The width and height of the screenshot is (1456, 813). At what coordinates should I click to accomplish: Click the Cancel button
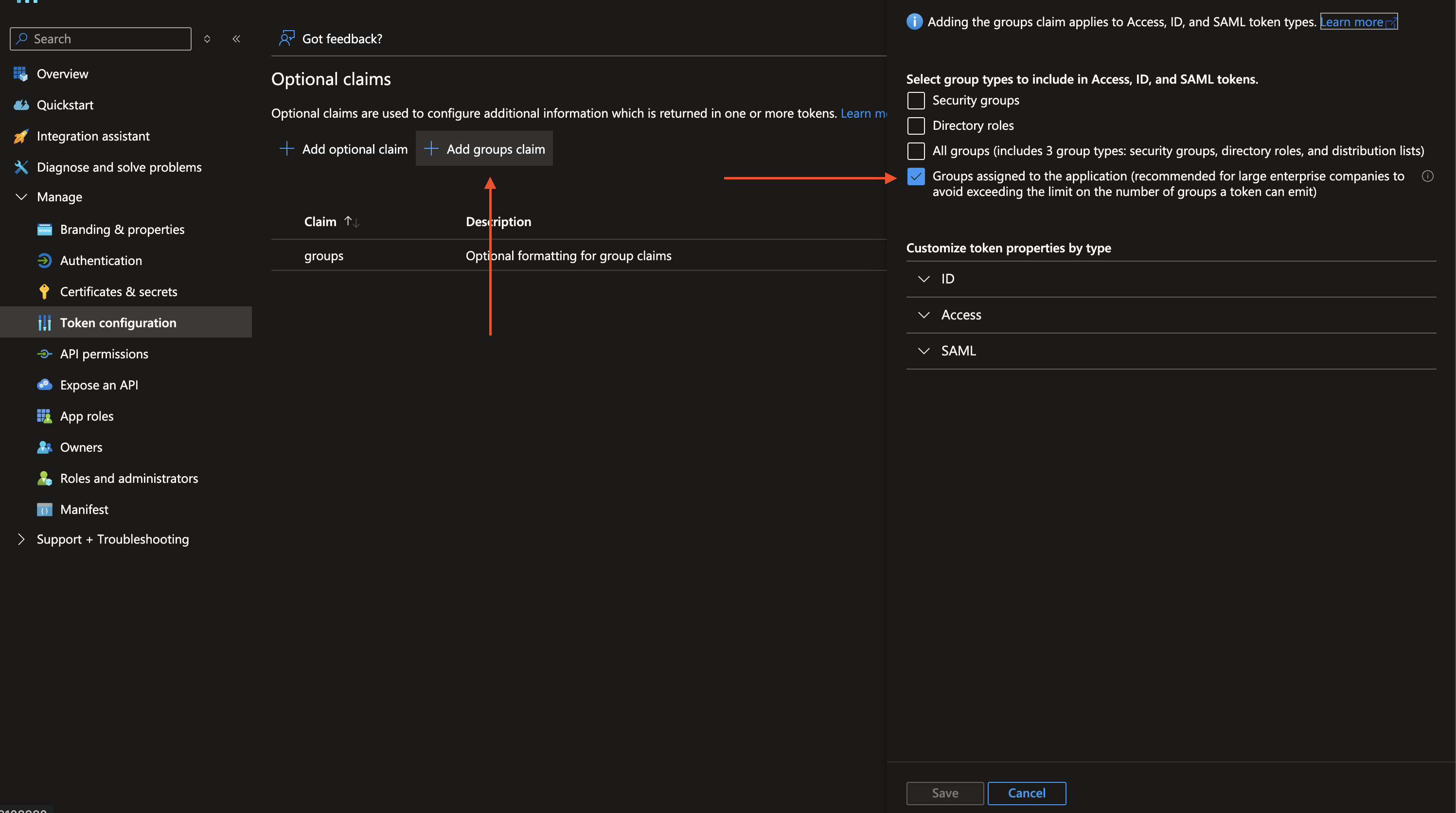pos(1026,793)
